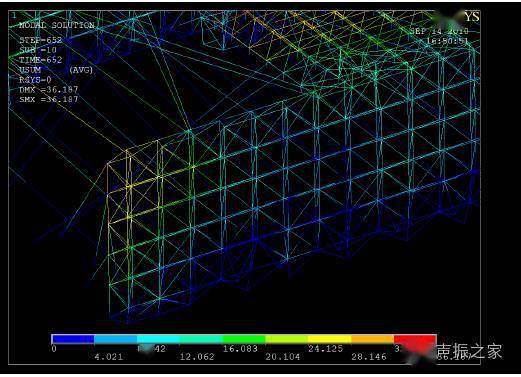Select the STEP=652 label
Viewport: 521px width, 377px height.
click(x=41, y=40)
